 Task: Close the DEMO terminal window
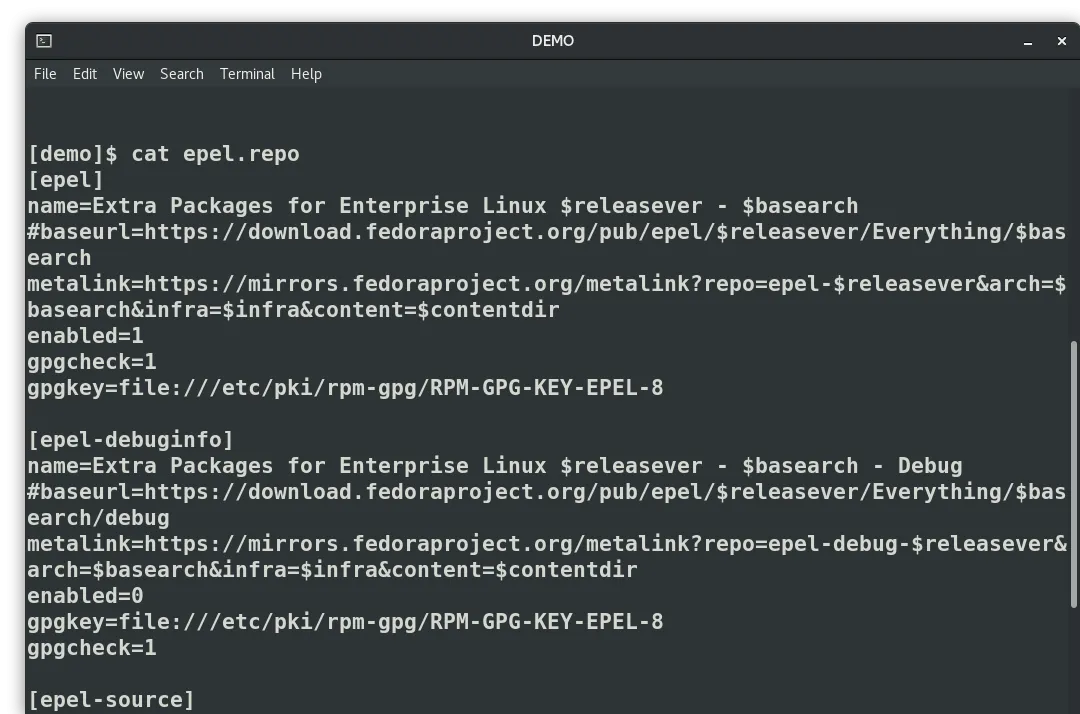pos(1061,41)
